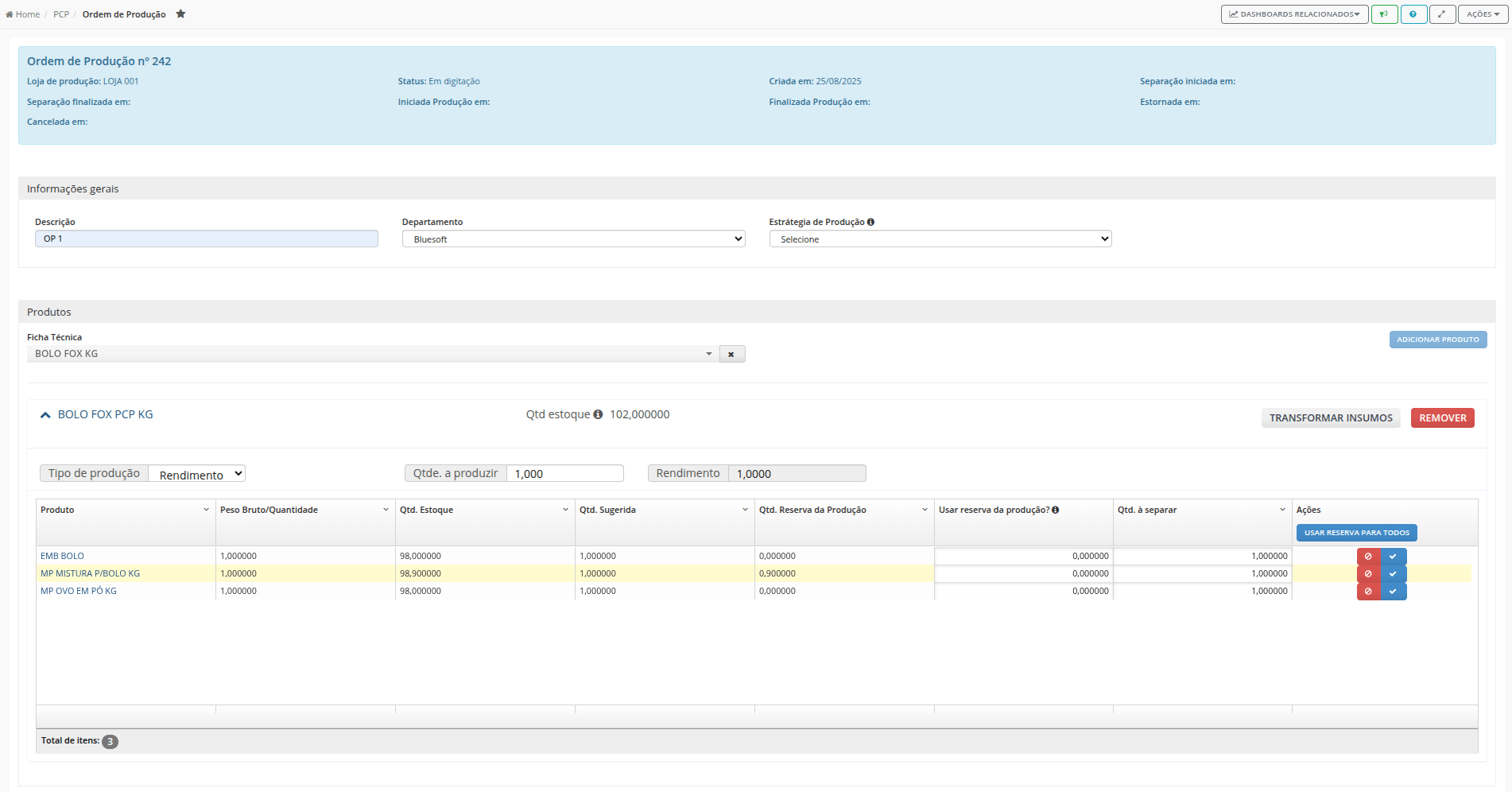Click the info icon beside Estratégia de Produção
This screenshot has width=1512, height=792.
pyautogui.click(x=870, y=222)
